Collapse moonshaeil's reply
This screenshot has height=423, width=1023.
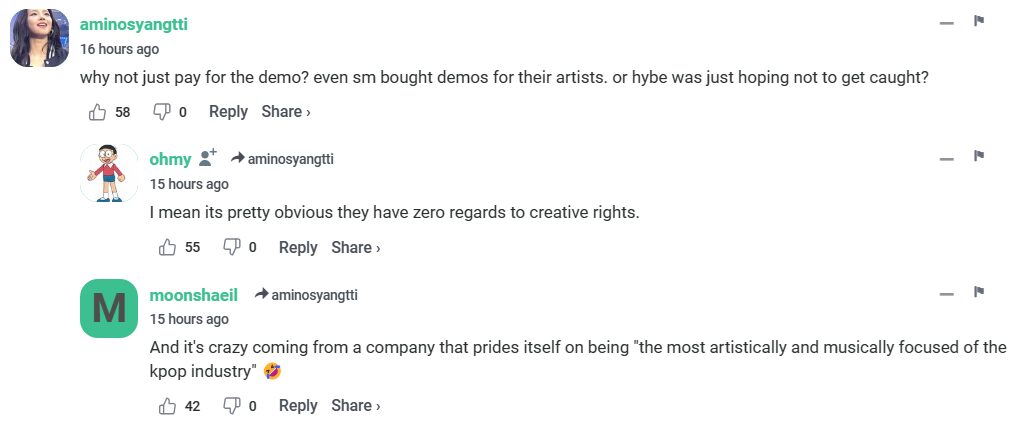pyautogui.click(x=946, y=294)
